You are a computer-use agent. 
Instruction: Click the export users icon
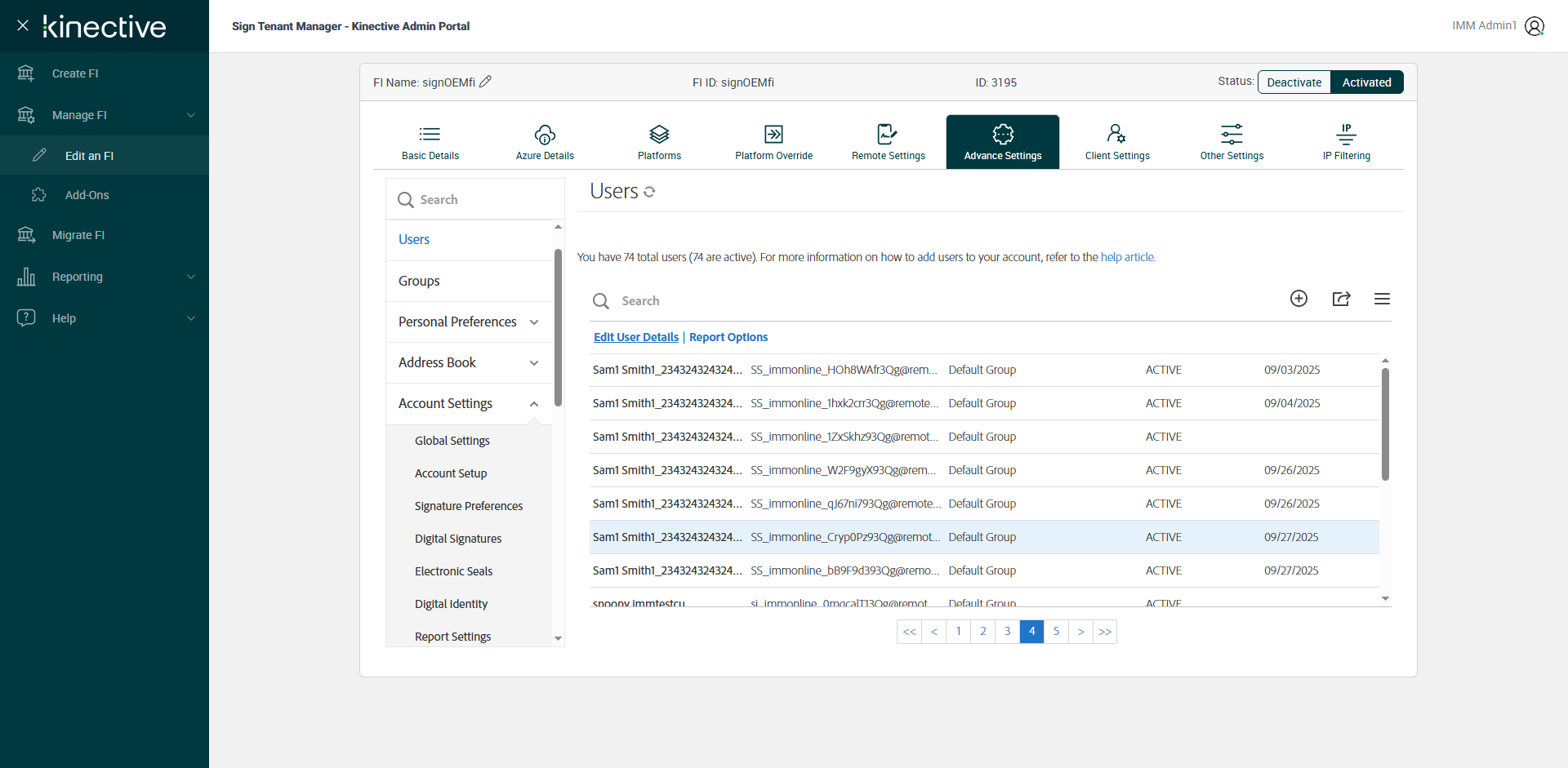pyautogui.click(x=1341, y=299)
